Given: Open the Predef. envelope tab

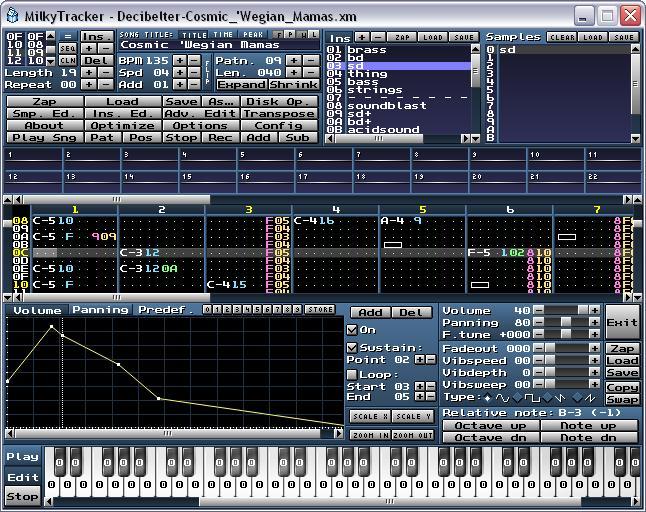Looking at the screenshot, I should pyautogui.click(x=164, y=310).
